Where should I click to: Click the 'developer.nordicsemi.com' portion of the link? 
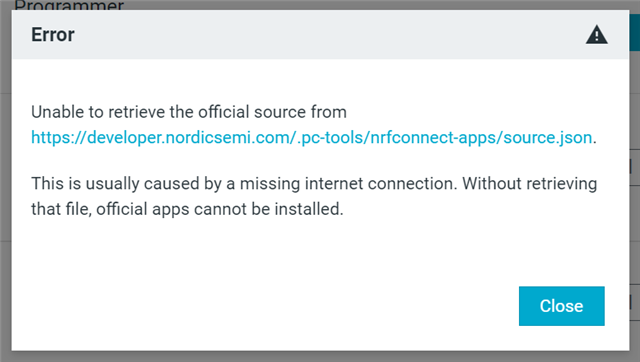[x=189, y=138]
